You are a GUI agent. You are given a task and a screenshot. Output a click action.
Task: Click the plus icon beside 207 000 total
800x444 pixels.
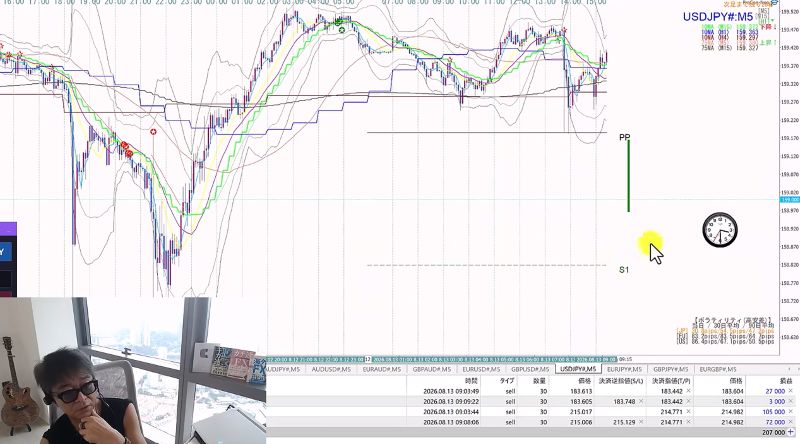pyautogui.click(x=790, y=432)
